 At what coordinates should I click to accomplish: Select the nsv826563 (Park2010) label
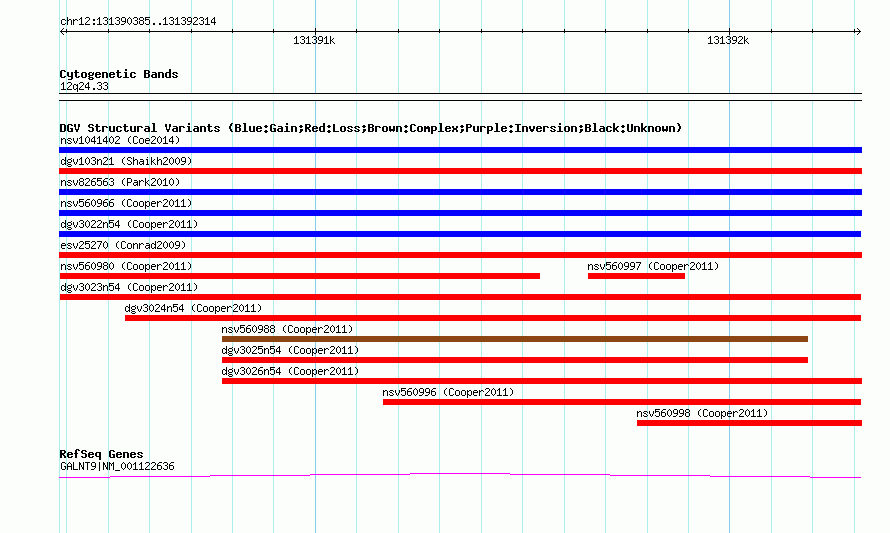point(120,182)
